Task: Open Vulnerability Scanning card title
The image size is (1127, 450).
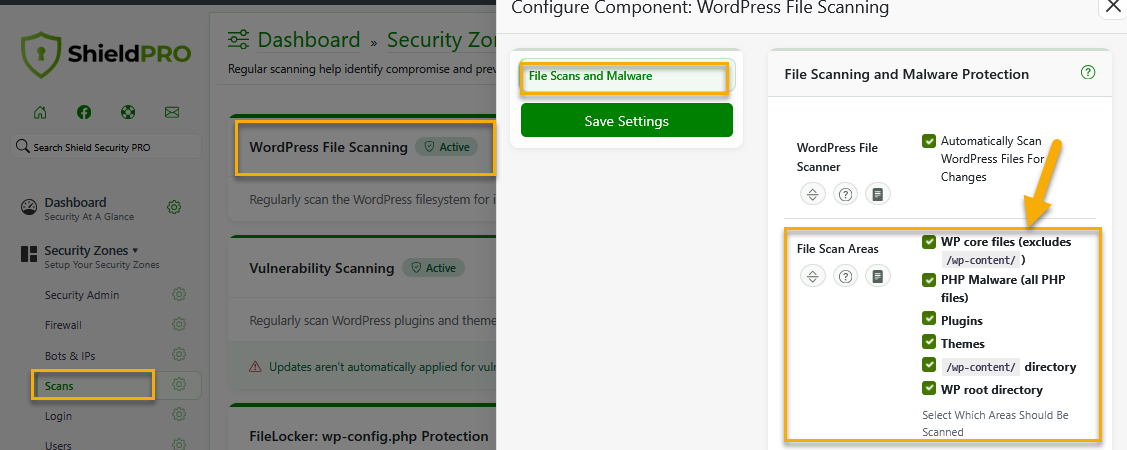Action: tap(322, 268)
